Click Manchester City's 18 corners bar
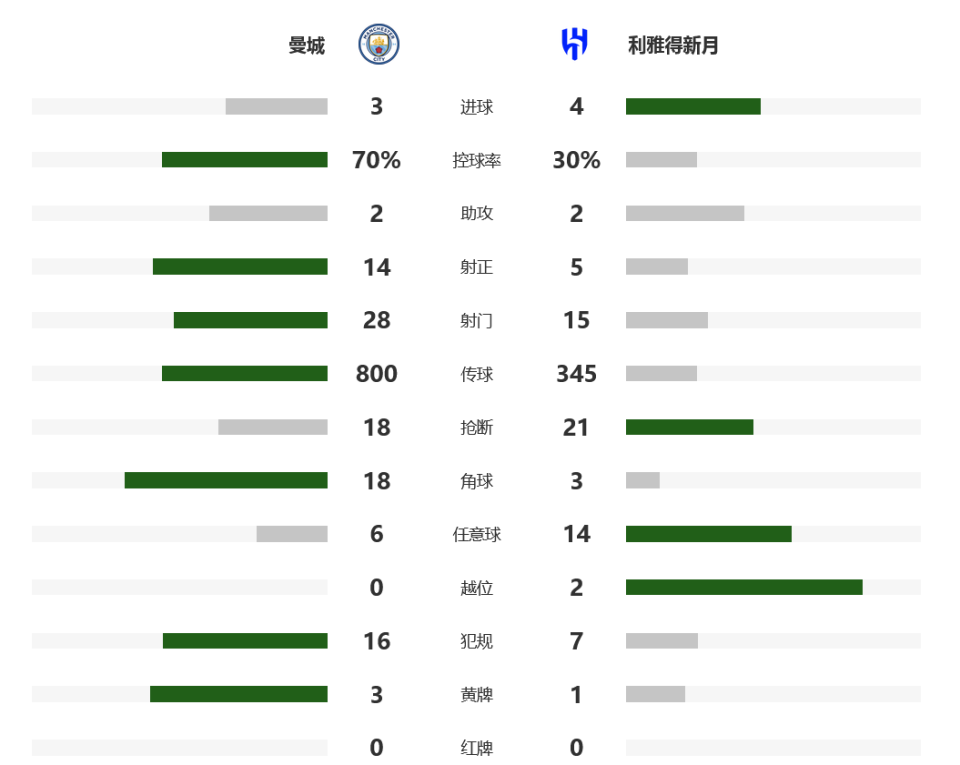The width and height of the screenshot is (960, 765). click(226, 480)
